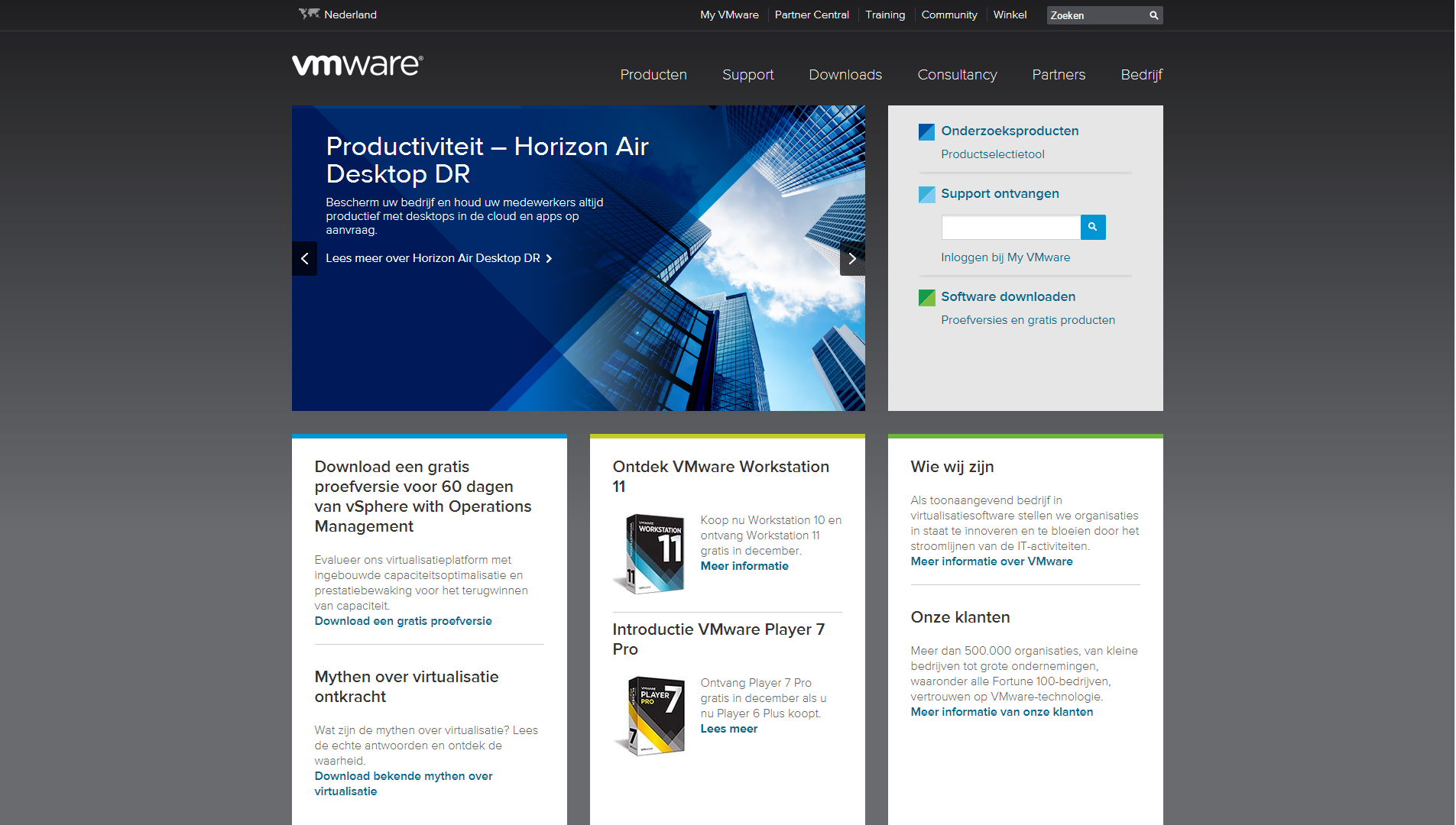Focus the Support ontvangen search box

(1010, 227)
